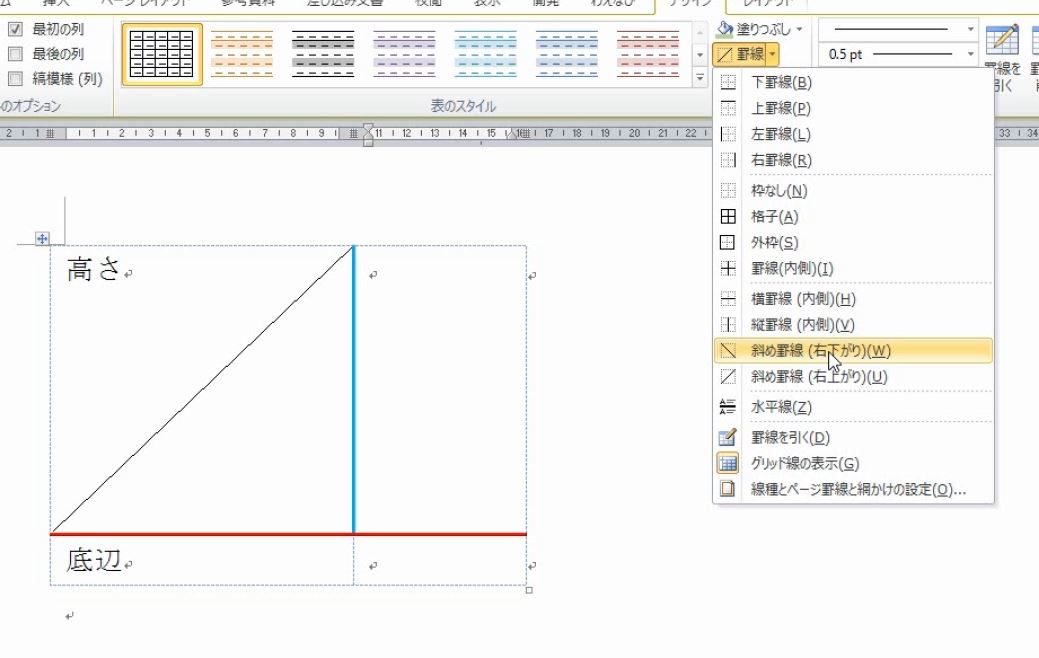
Task: Select the Draw Table (罫線を引く) pencil icon
Action: tap(727, 437)
